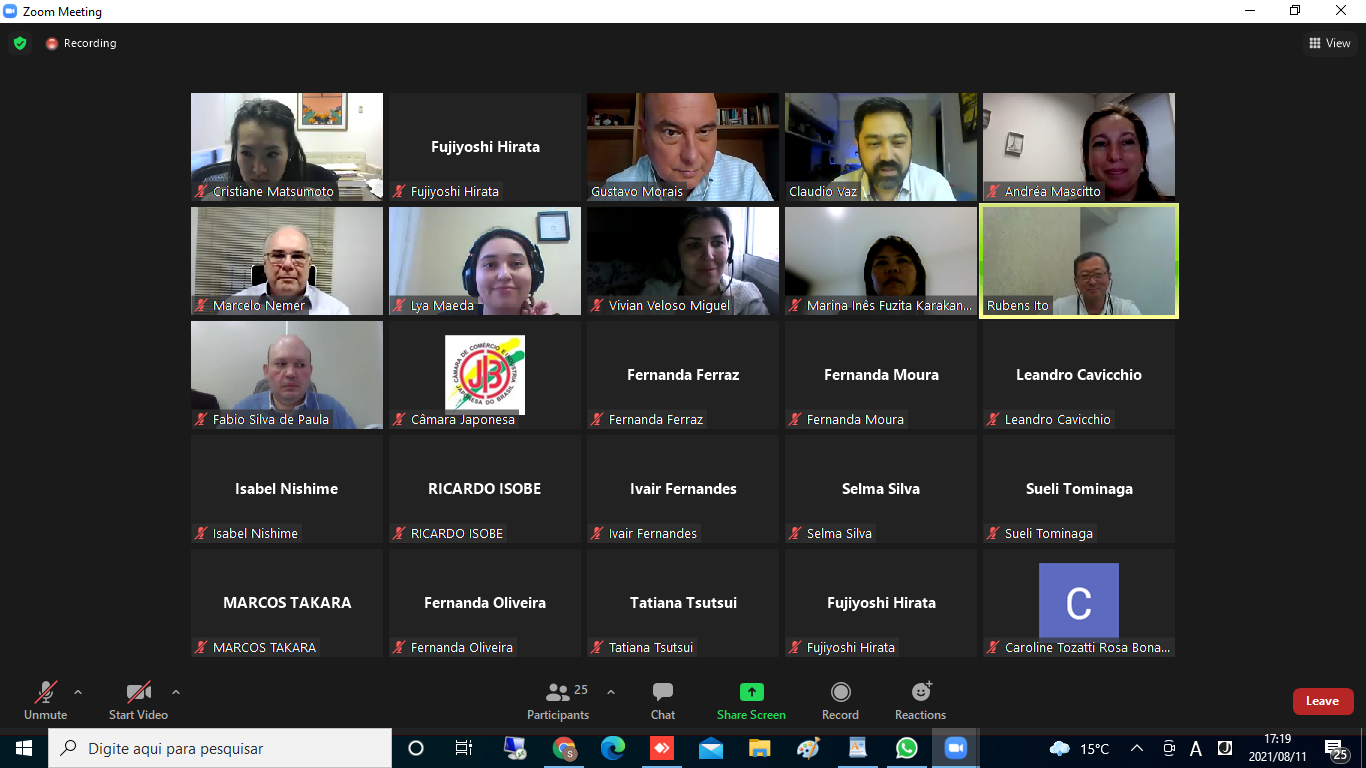Open the Participants list

point(558,693)
